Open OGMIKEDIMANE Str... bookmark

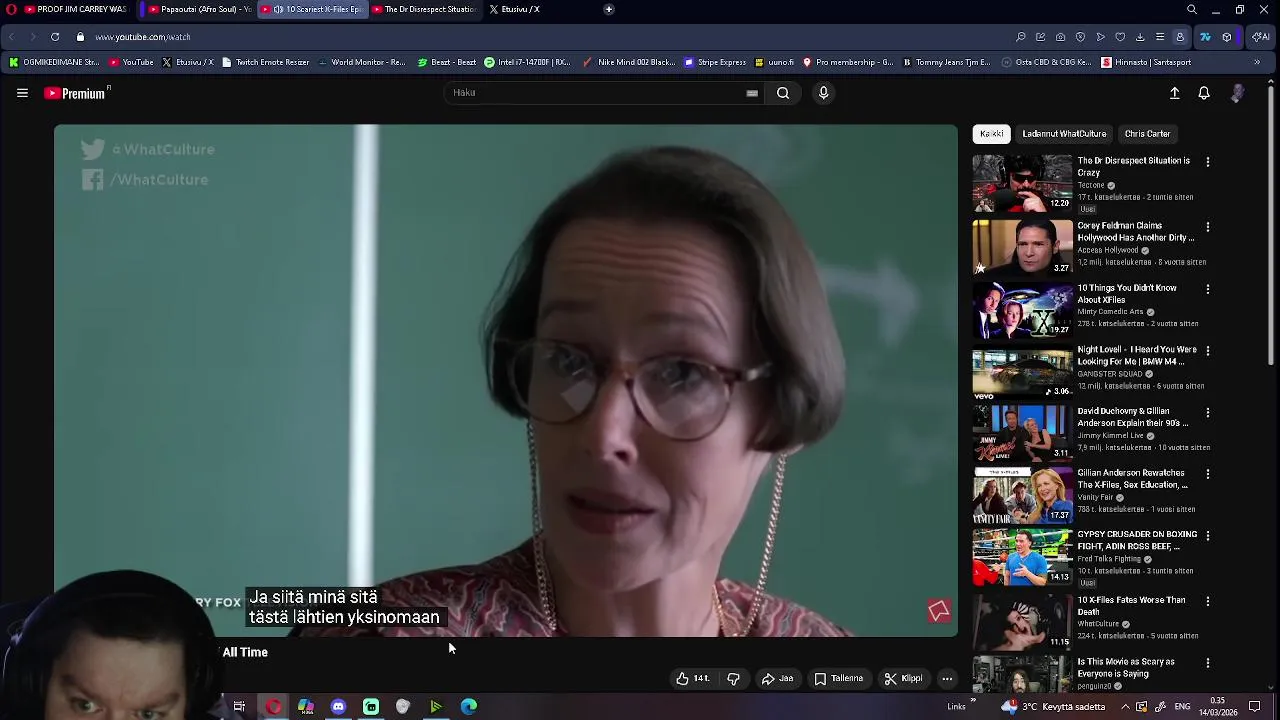point(55,62)
